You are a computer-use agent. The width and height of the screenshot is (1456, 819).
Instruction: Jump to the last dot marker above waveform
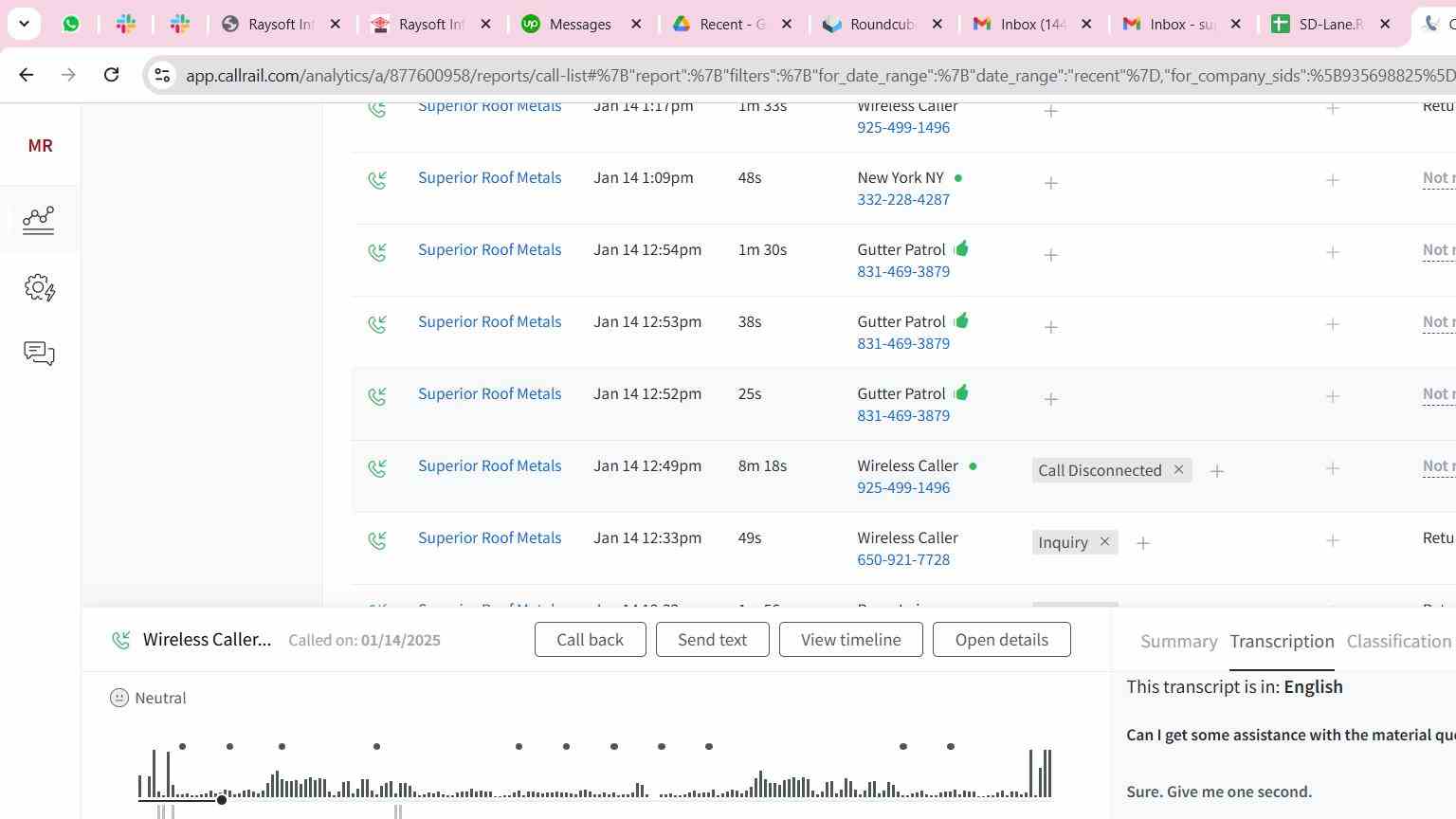tap(951, 746)
